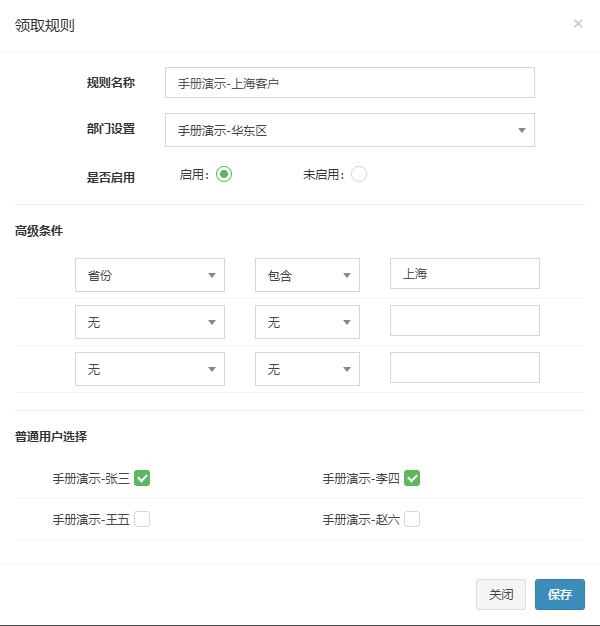Click the 保存 button
Image resolution: width=600 pixels, height=626 pixels.
pyautogui.click(x=560, y=594)
